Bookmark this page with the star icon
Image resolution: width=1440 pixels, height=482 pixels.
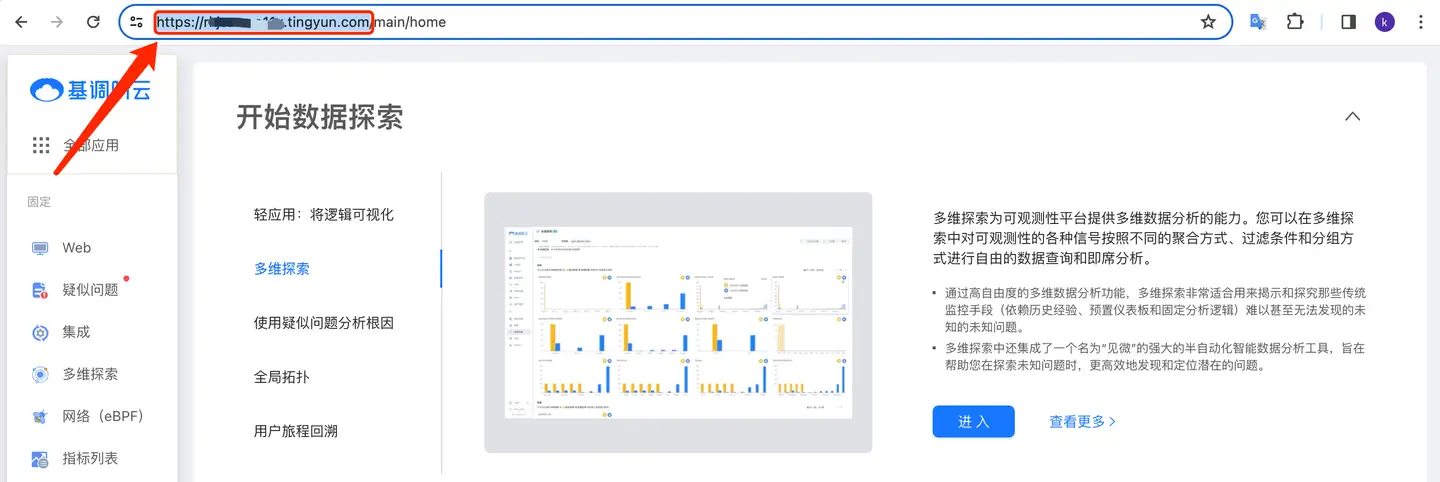click(x=1208, y=22)
